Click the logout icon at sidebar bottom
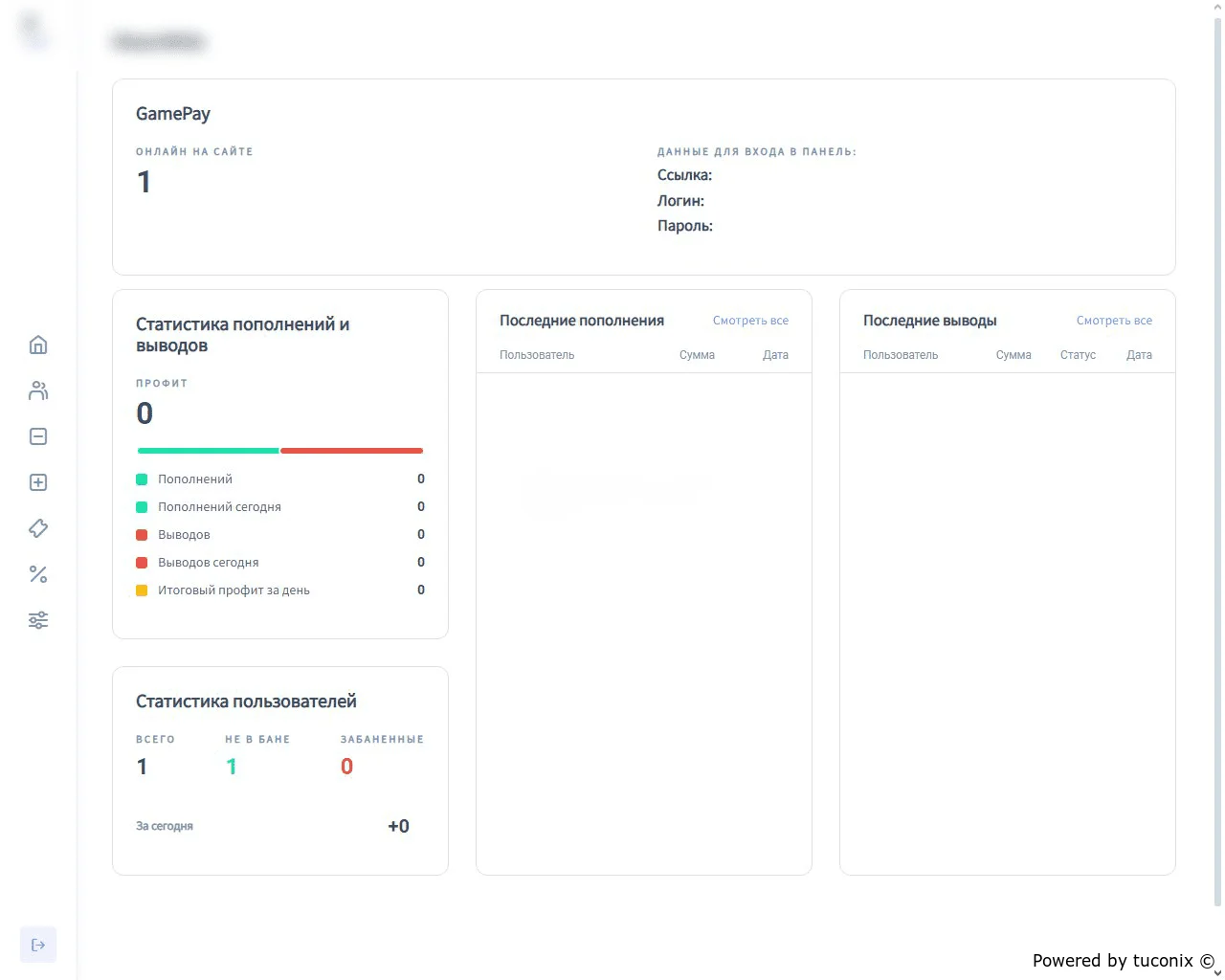Screen dimensions: 1225x980 coord(38,945)
